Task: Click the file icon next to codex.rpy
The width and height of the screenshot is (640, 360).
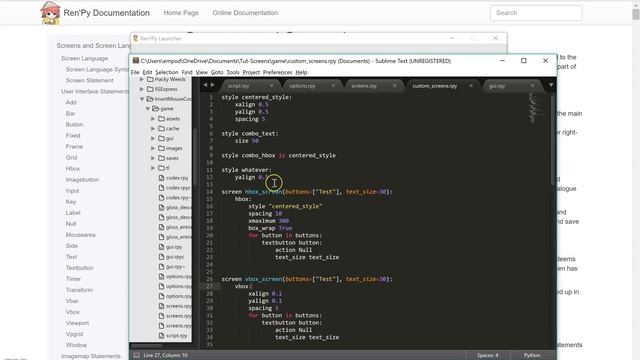Action: point(161,178)
